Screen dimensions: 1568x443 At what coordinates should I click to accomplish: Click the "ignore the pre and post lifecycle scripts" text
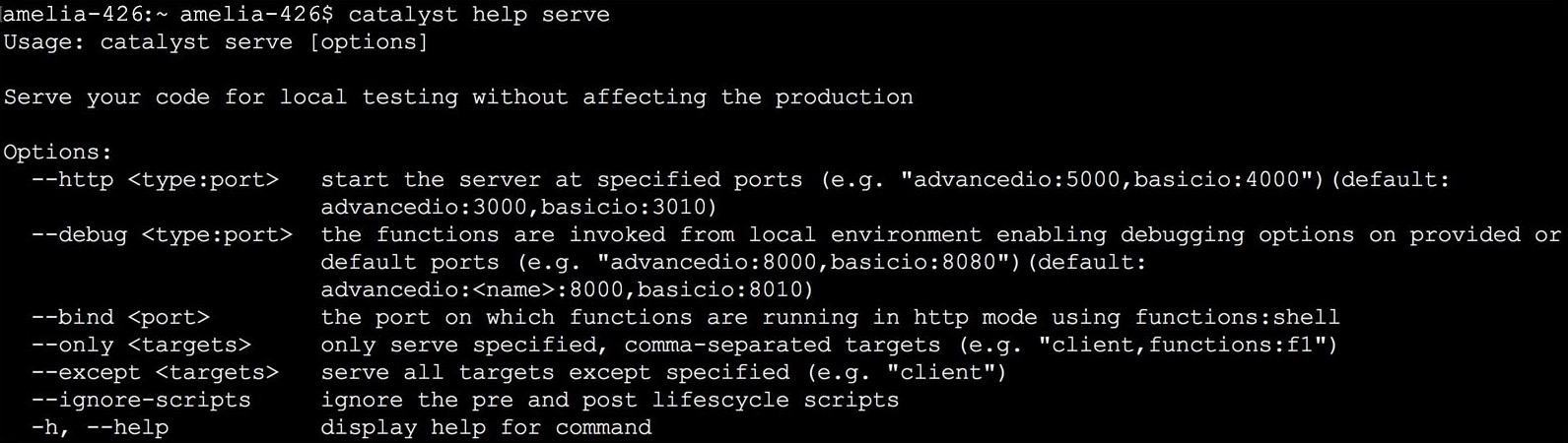click(609, 401)
